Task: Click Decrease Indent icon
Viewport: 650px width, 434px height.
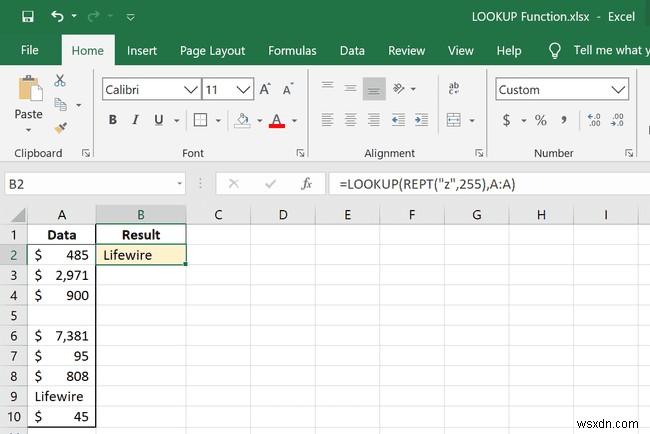Action: pos(398,120)
